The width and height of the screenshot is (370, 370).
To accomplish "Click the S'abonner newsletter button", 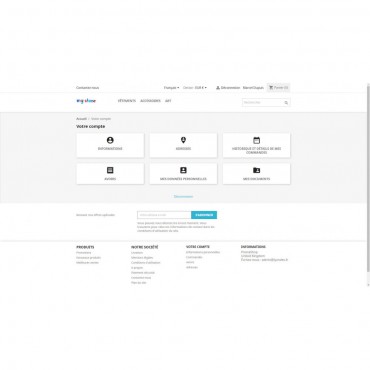I will pos(204,215).
